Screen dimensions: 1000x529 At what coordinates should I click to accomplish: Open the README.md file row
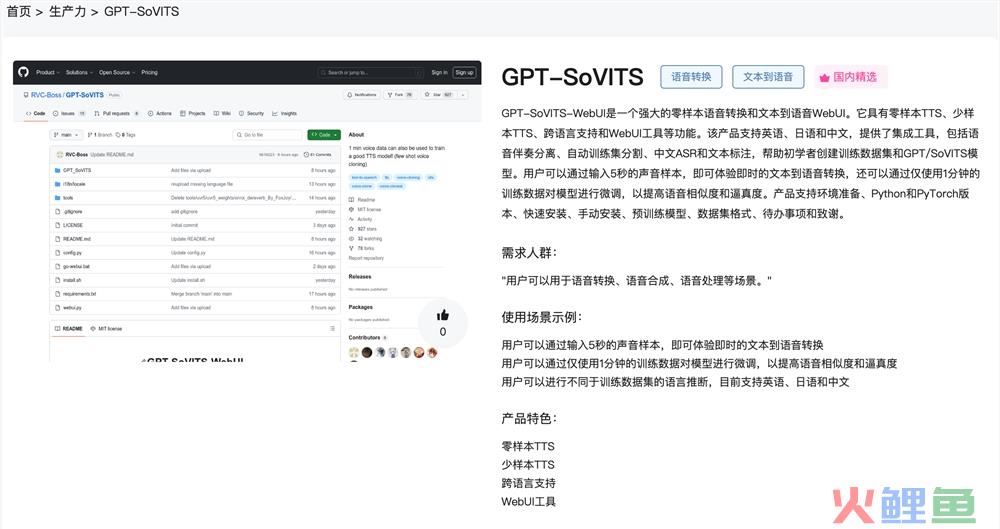pos(195,239)
